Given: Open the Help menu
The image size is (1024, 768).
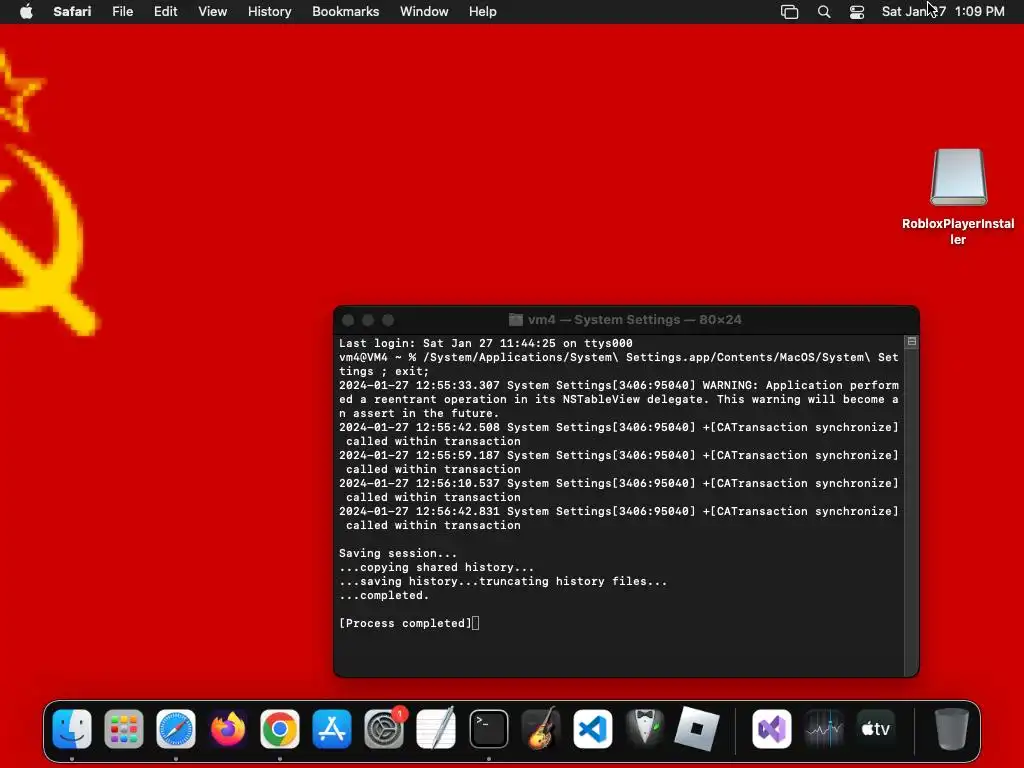Looking at the screenshot, I should (483, 12).
